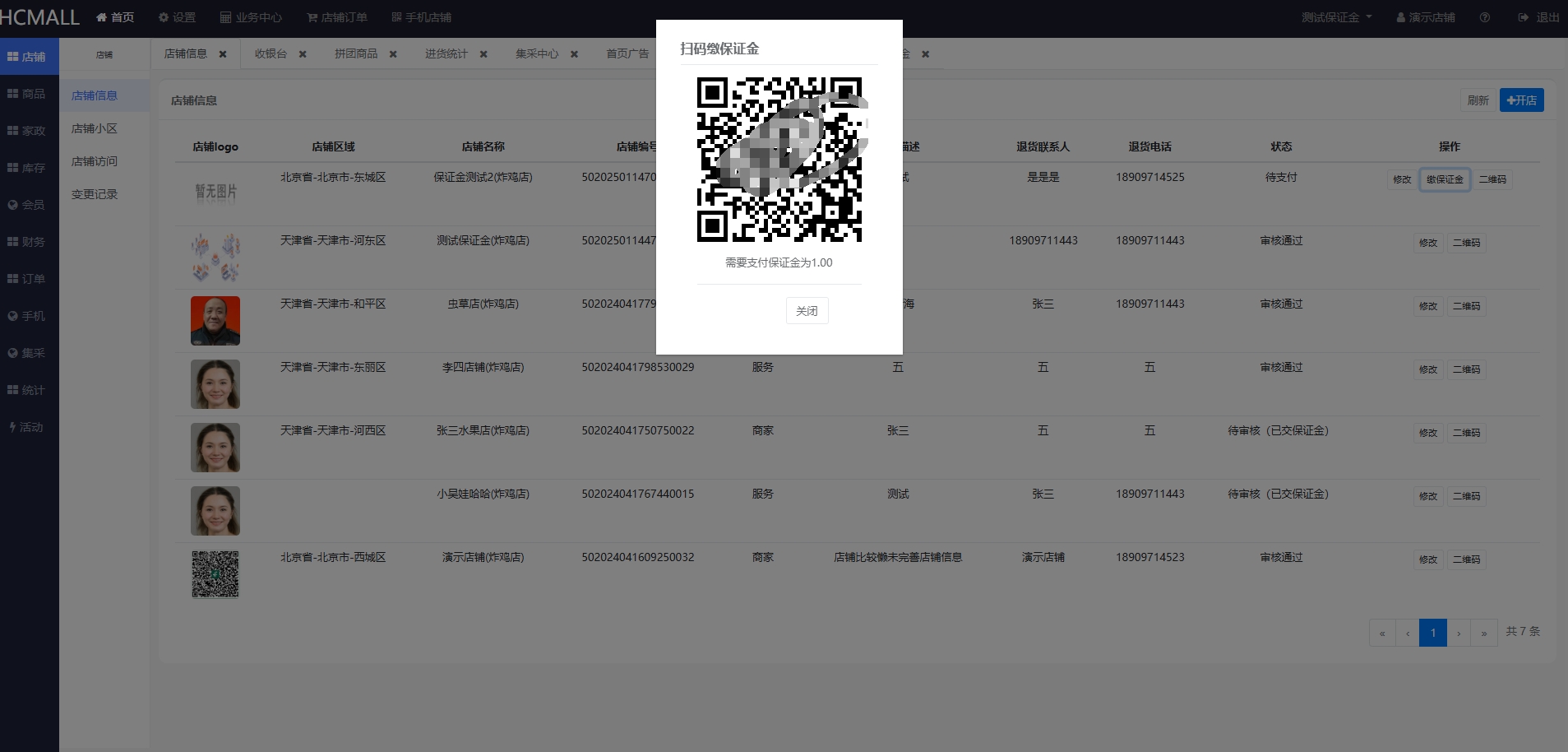The width and height of the screenshot is (1568, 752).
Task: Open the 首页 home nav item
Action: tap(115, 17)
